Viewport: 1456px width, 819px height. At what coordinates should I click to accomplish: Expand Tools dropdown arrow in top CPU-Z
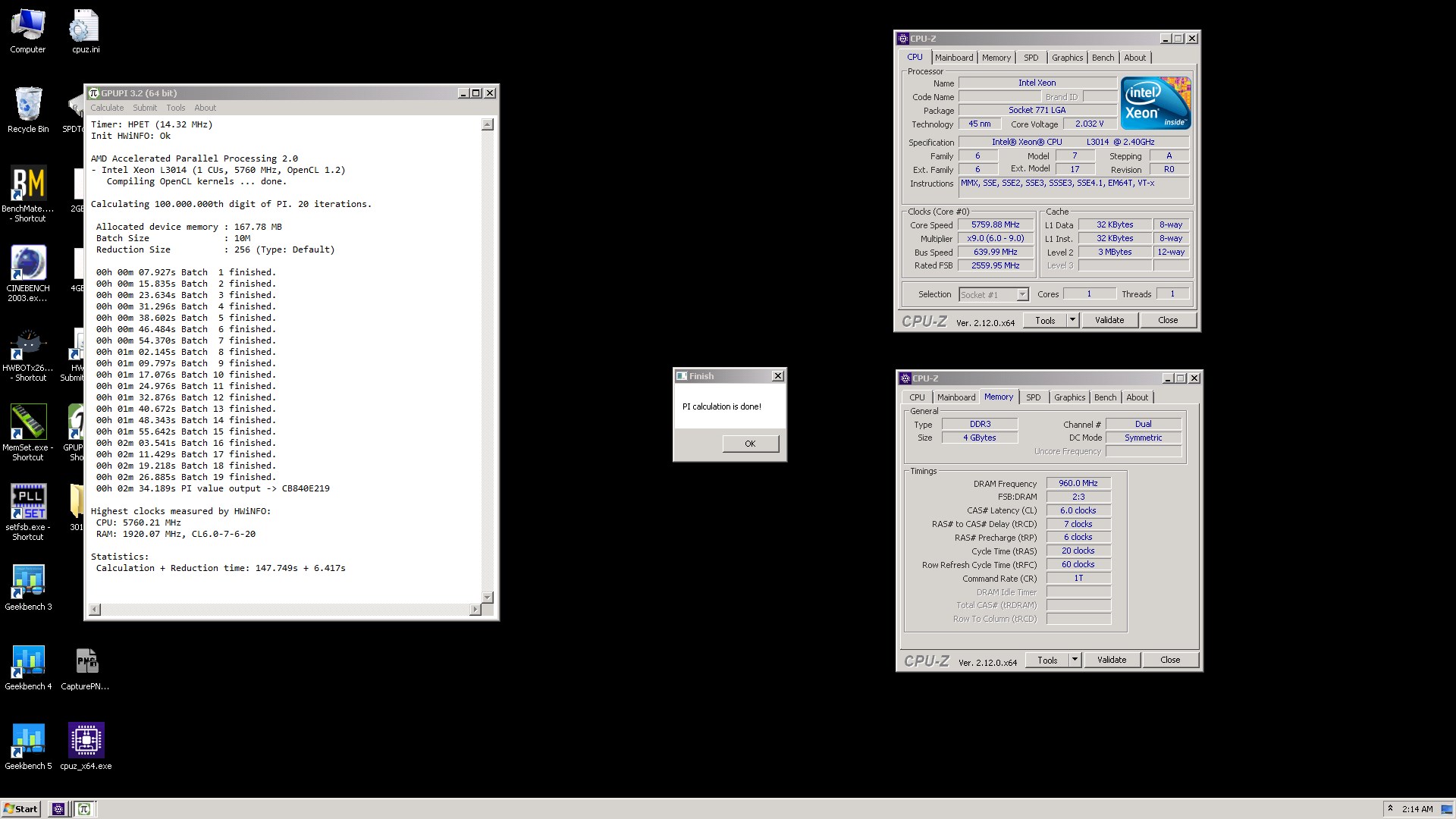(1072, 321)
